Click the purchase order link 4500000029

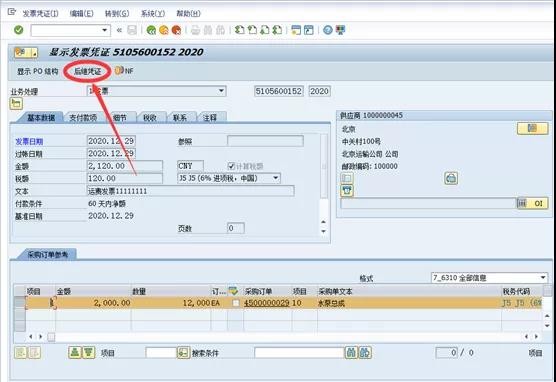tap(267, 303)
